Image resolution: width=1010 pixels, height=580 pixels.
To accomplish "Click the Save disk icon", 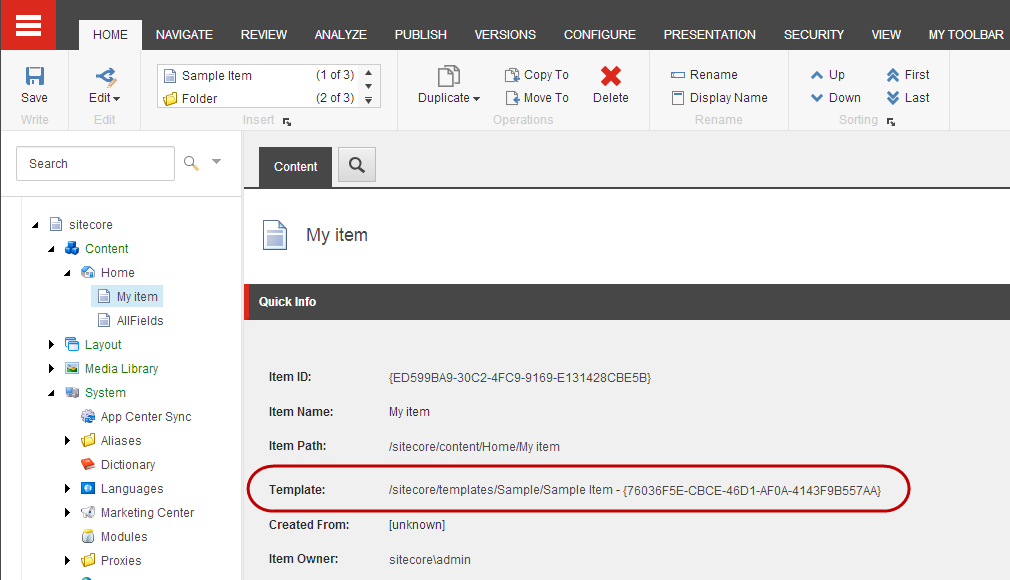I will point(35,76).
